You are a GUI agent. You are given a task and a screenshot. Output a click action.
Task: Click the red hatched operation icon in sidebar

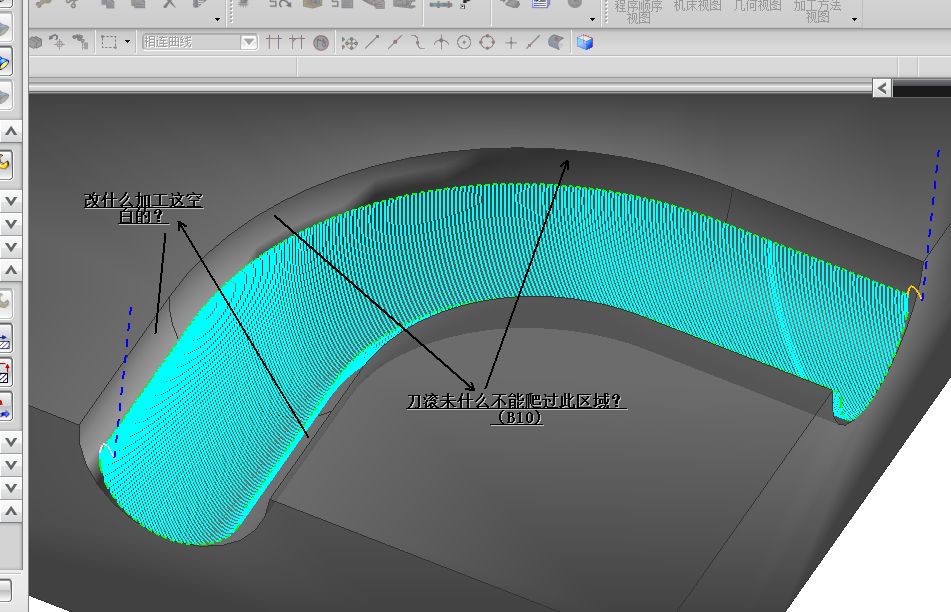5,372
